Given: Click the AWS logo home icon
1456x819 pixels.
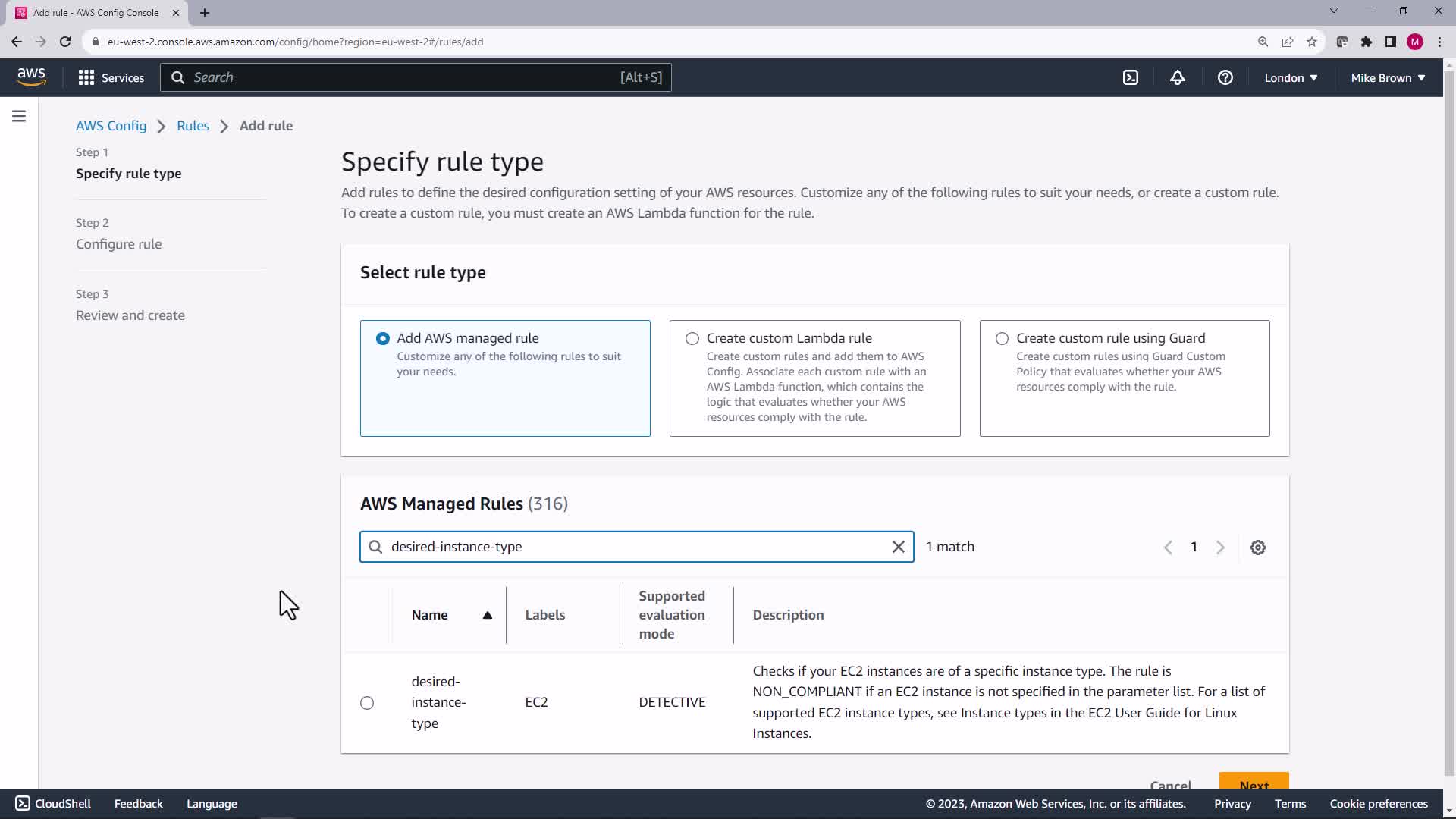Looking at the screenshot, I should point(31,77).
